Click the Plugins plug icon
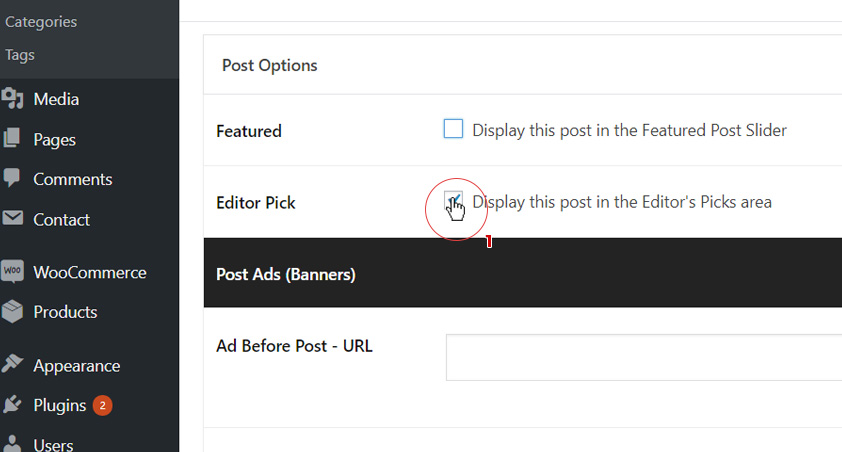 pos(13,405)
